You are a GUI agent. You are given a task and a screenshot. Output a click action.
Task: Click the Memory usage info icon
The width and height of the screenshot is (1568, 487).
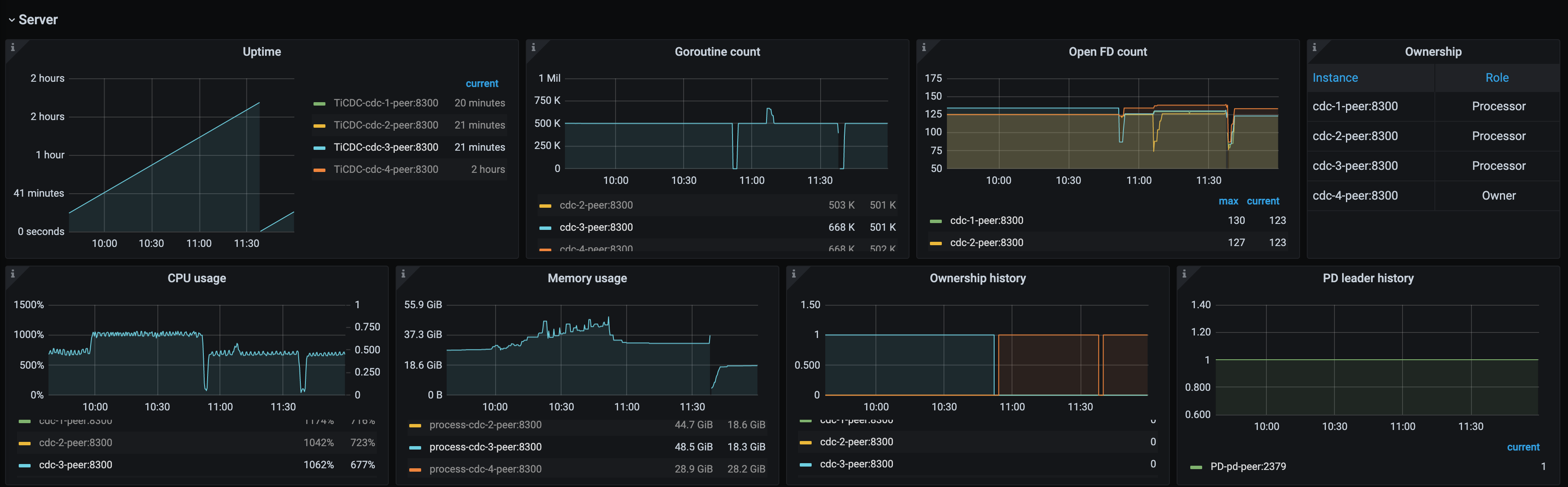point(402,274)
